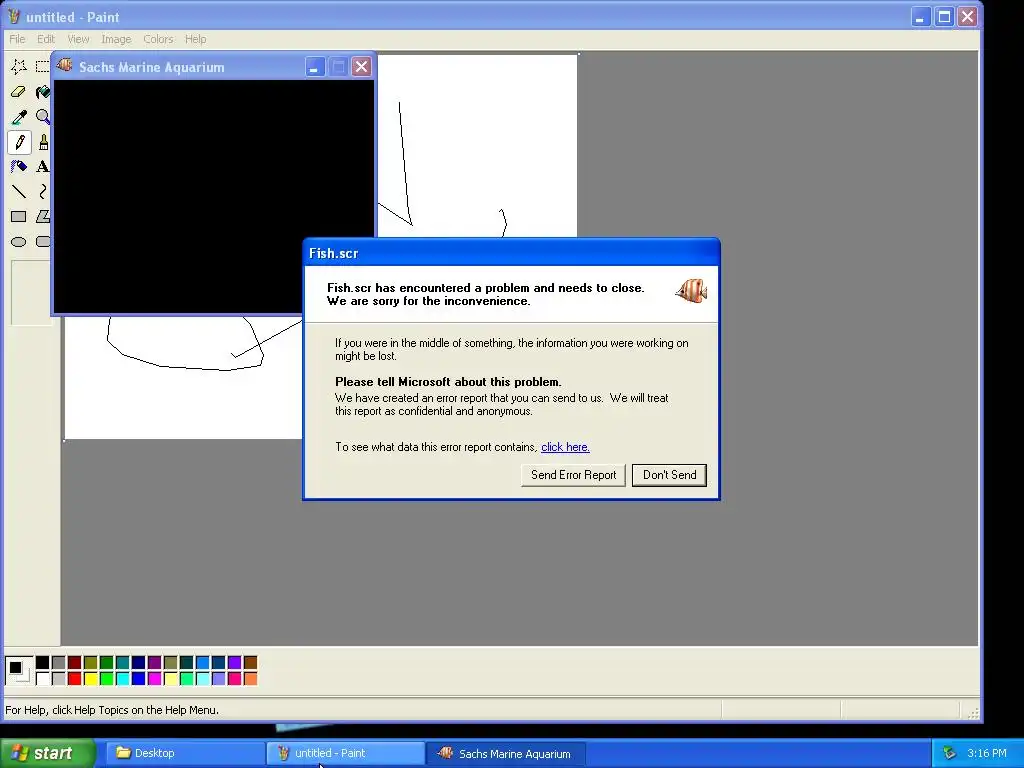Select the light gray color swatch
This screenshot has height=768, width=1024.
59,679
